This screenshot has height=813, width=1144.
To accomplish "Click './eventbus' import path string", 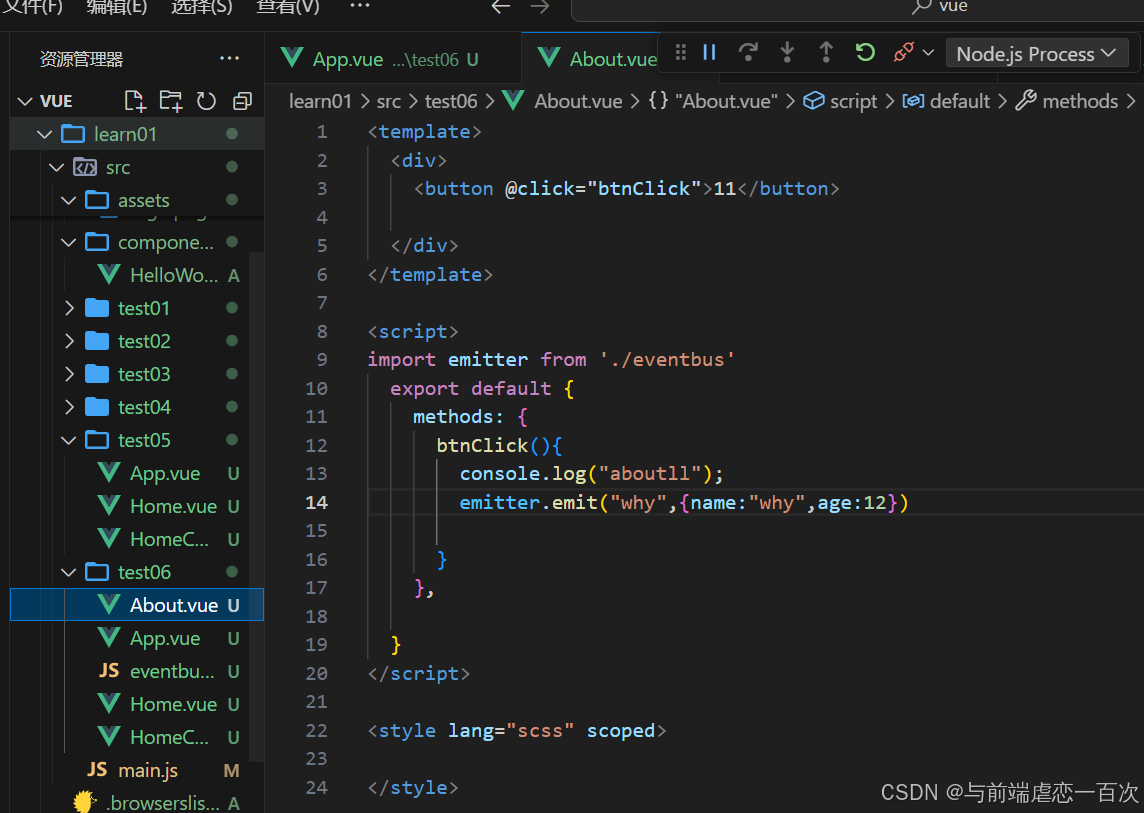I will (x=668, y=360).
